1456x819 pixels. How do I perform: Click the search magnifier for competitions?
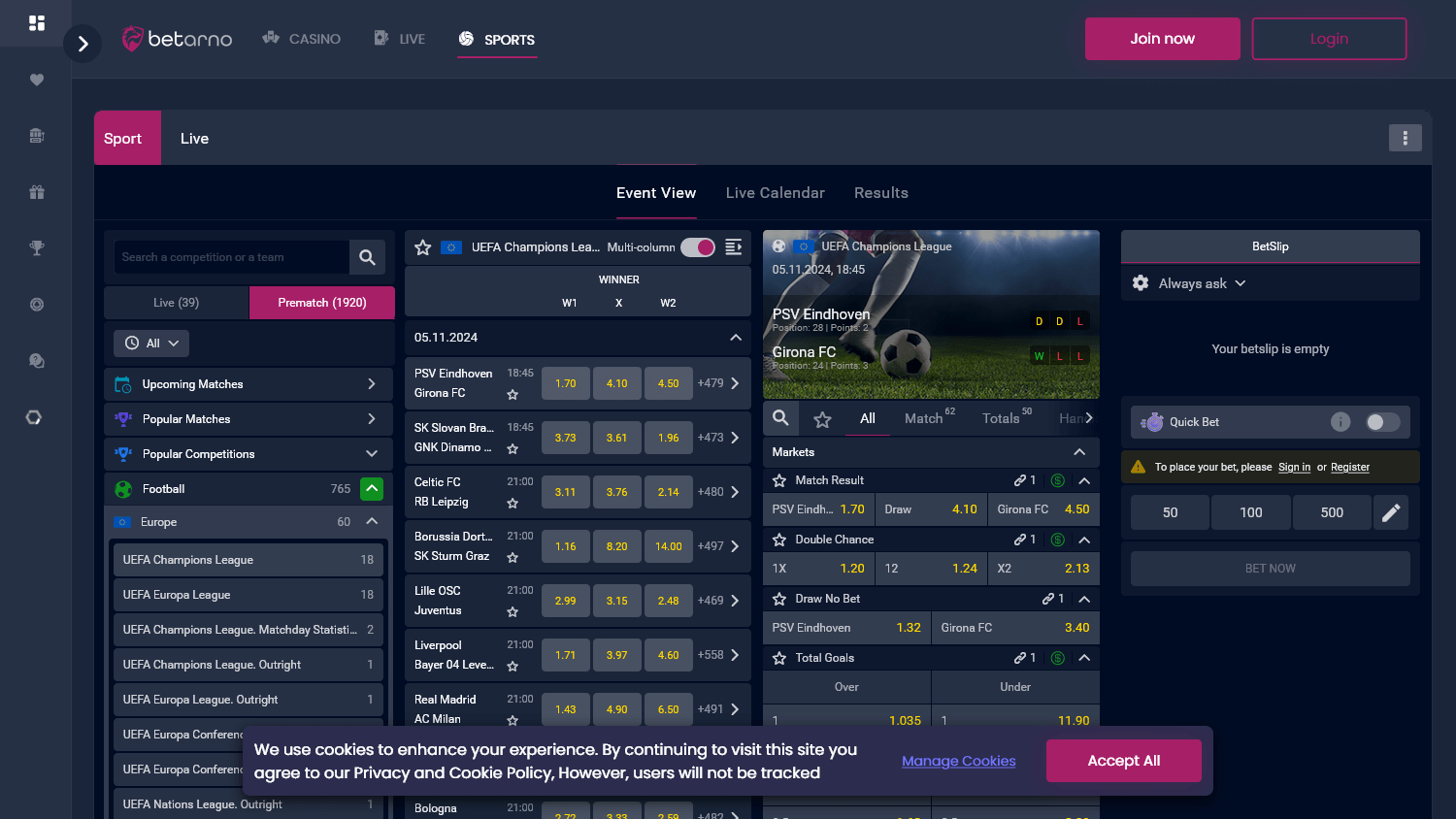[367, 257]
